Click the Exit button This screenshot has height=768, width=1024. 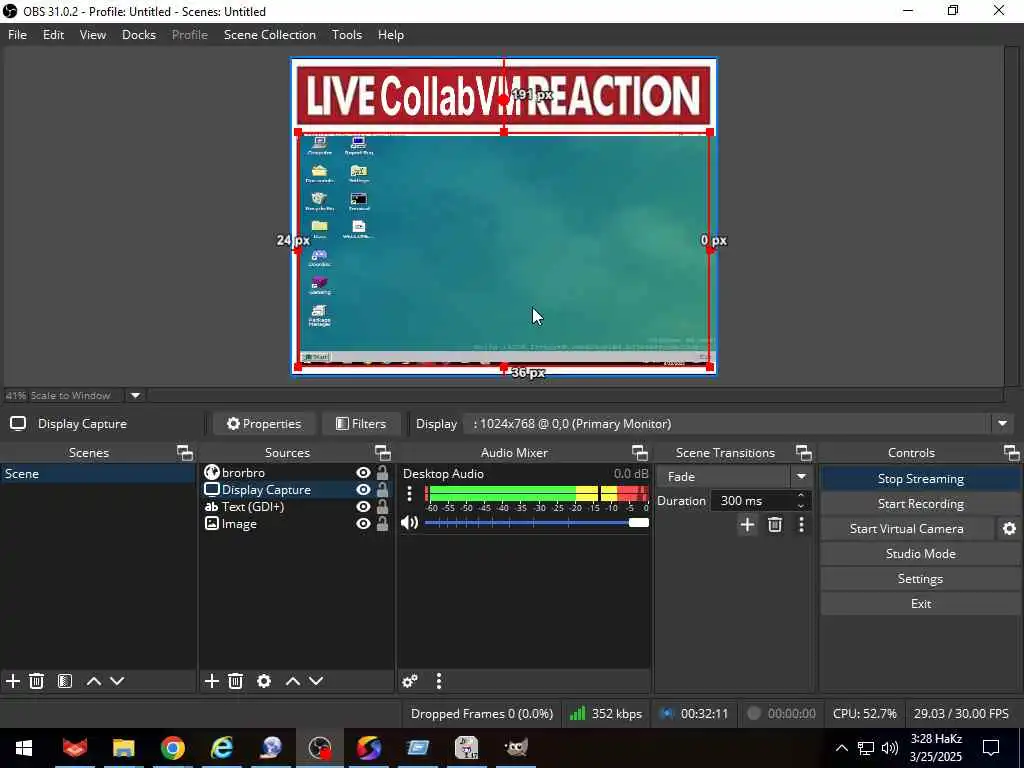[x=920, y=603]
